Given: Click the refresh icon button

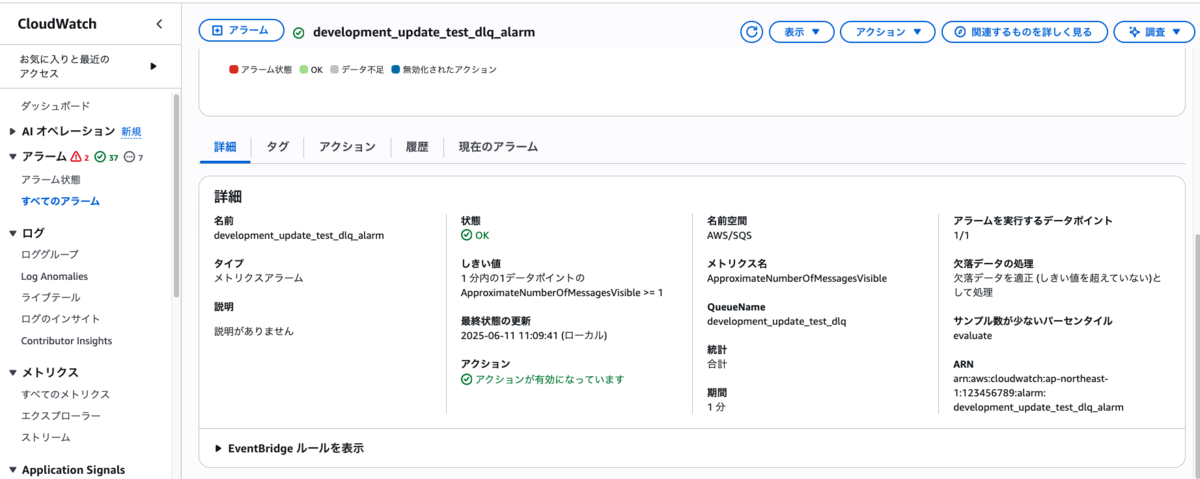Looking at the screenshot, I should tap(752, 31).
